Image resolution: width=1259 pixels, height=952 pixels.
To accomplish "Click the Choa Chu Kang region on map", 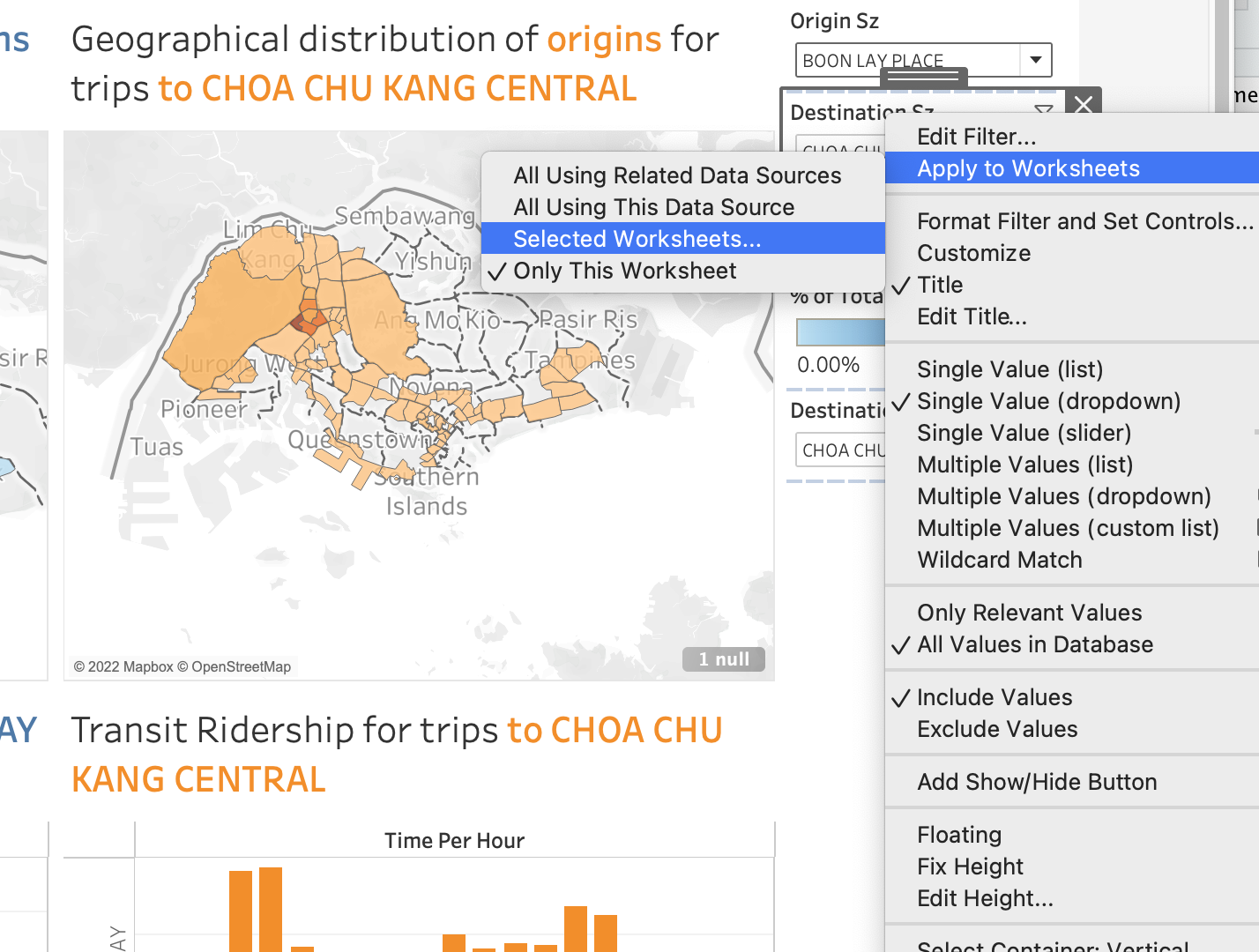I will point(308,319).
